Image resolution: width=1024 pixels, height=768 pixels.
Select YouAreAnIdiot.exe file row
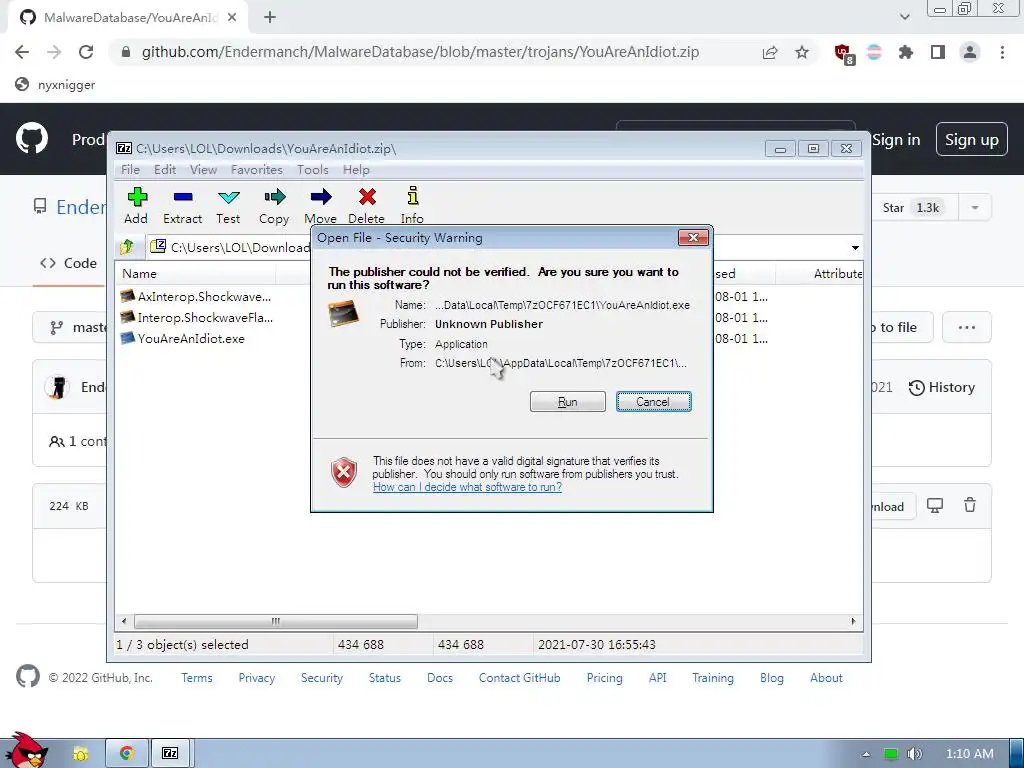coord(183,338)
